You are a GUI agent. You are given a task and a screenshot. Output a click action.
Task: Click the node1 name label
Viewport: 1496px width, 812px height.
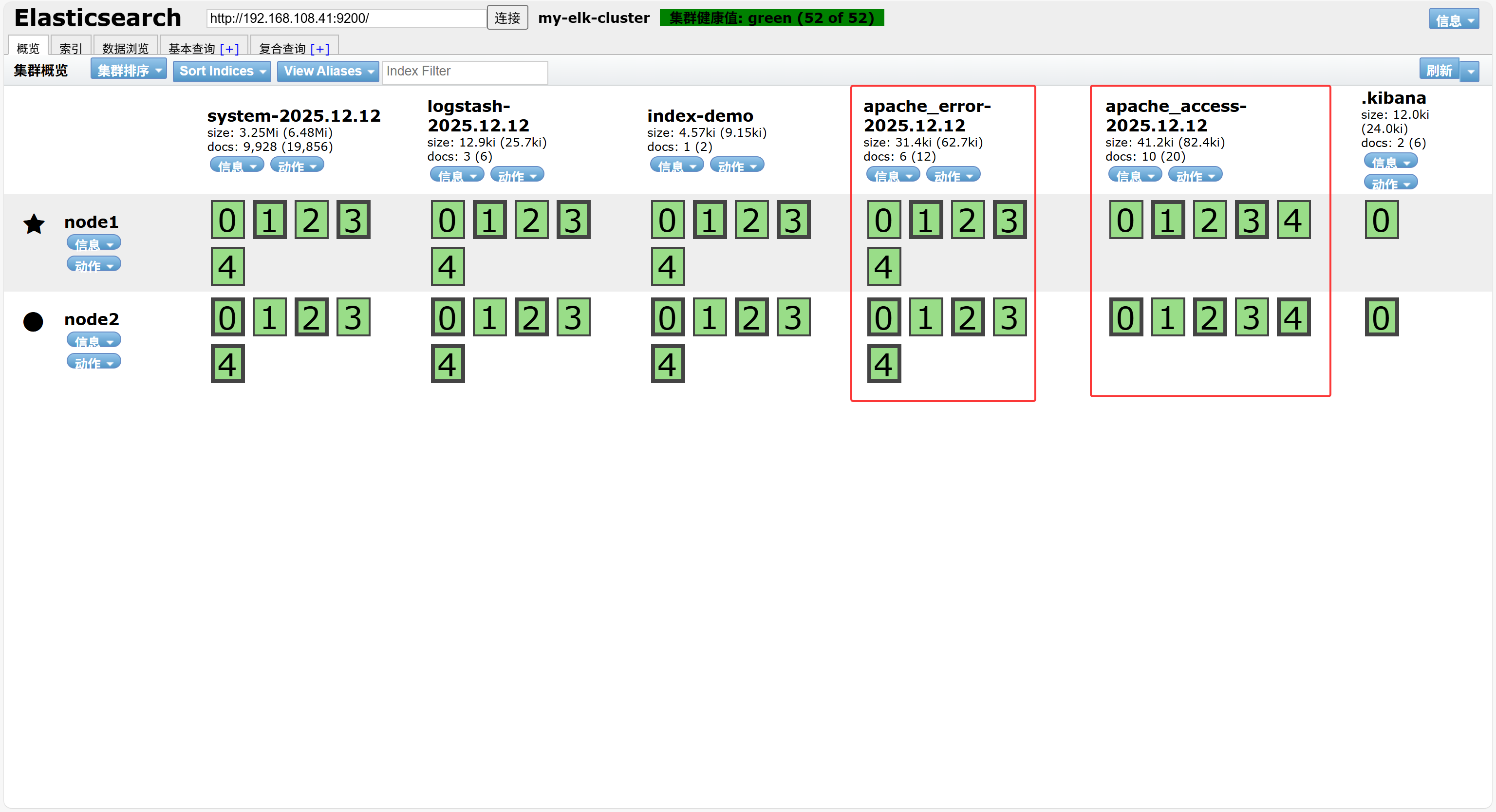91,221
